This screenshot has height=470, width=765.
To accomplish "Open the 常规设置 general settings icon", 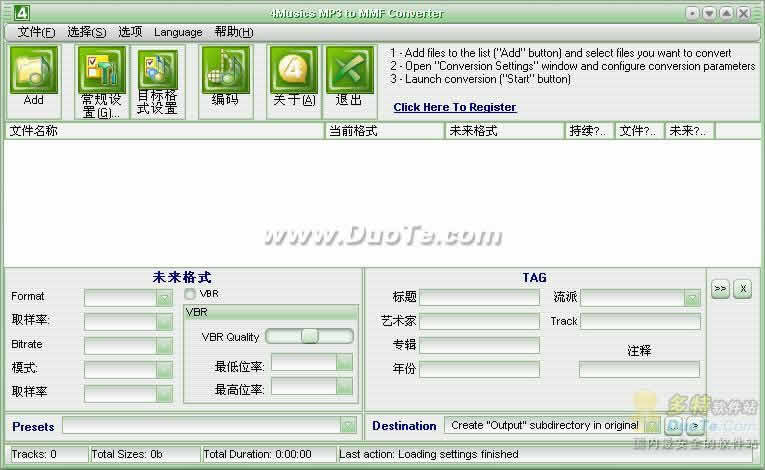I will point(101,70).
